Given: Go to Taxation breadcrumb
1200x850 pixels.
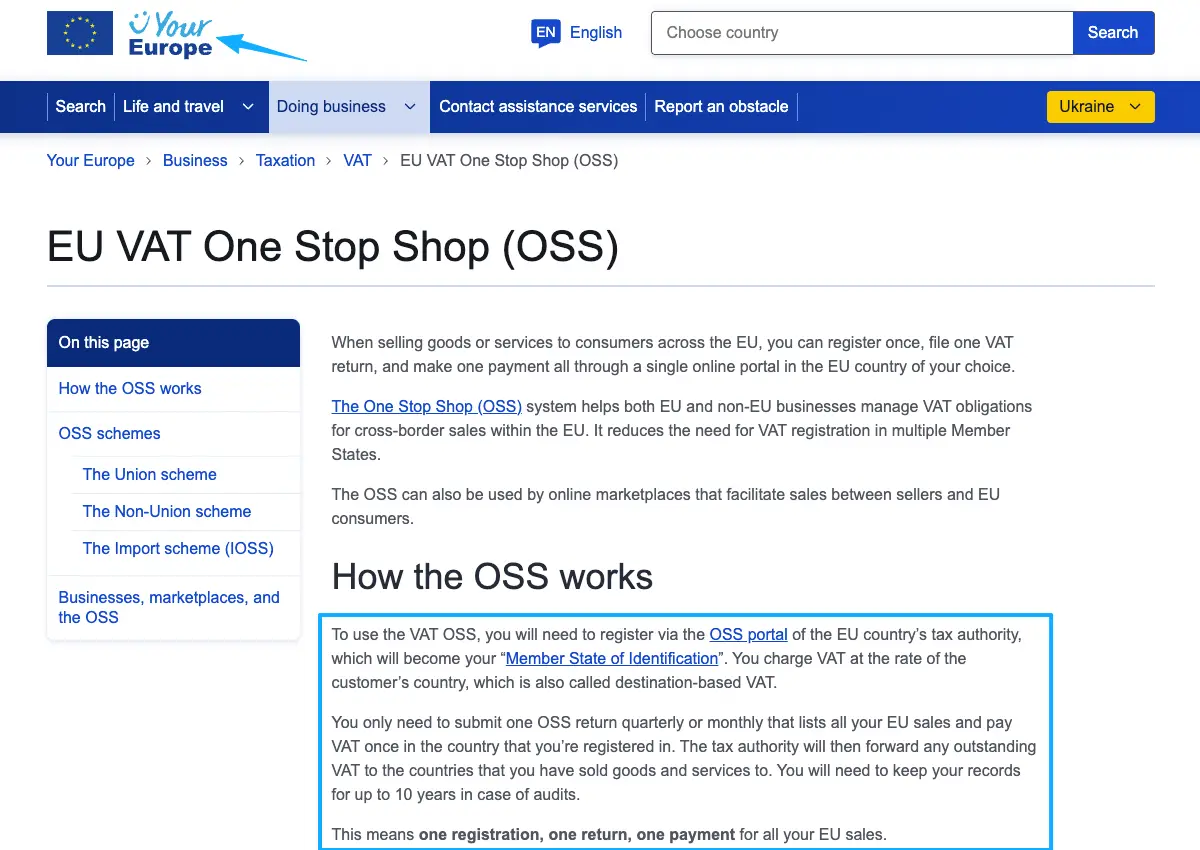Looking at the screenshot, I should (285, 160).
